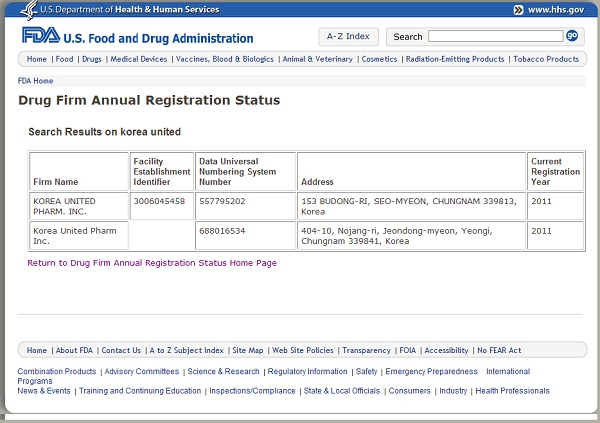Visit Inspections/Compliance link
The width and height of the screenshot is (600, 423).
(x=252, y=391)
